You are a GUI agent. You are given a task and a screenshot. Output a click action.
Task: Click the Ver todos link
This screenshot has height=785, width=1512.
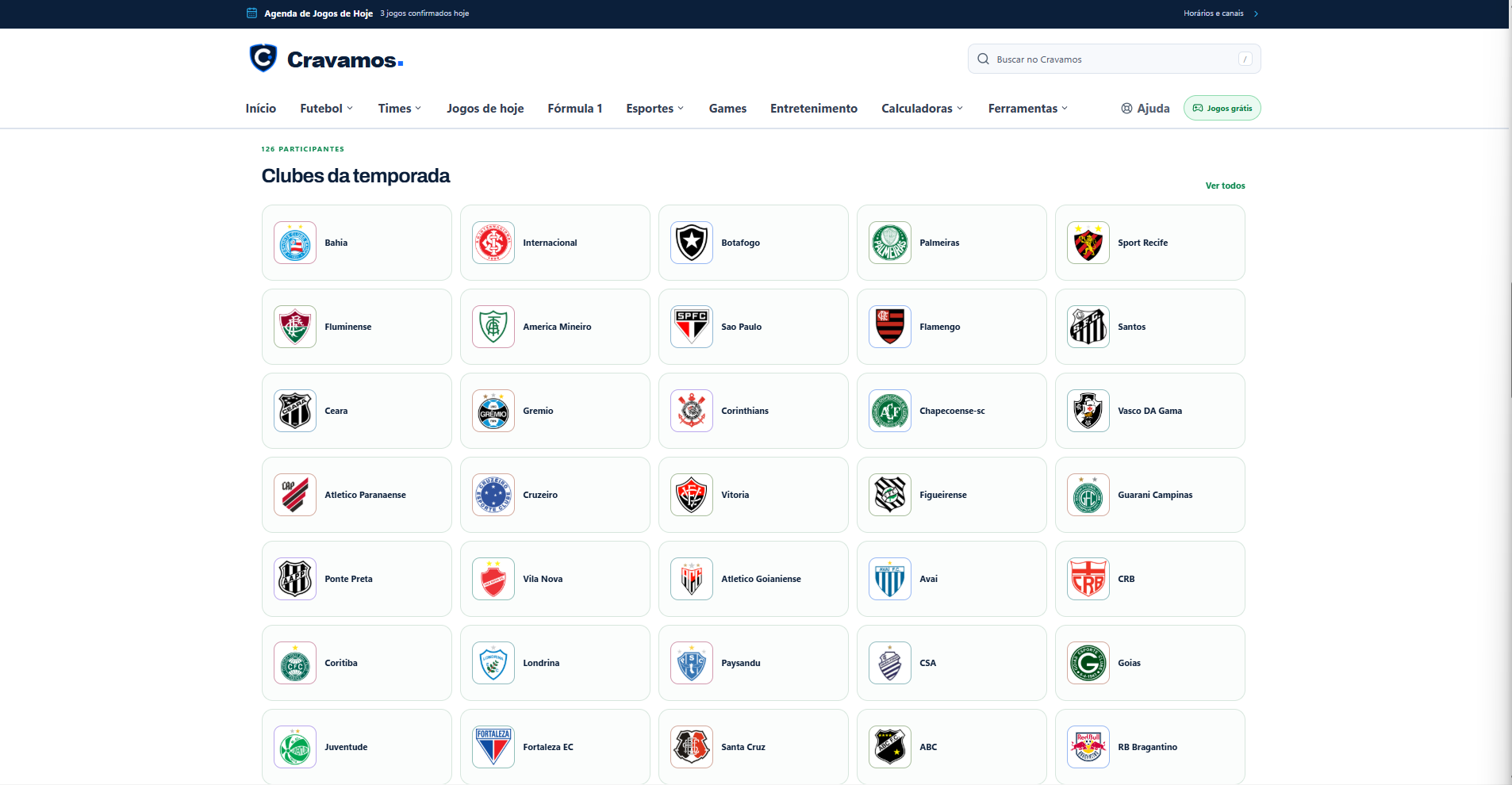1226,186
